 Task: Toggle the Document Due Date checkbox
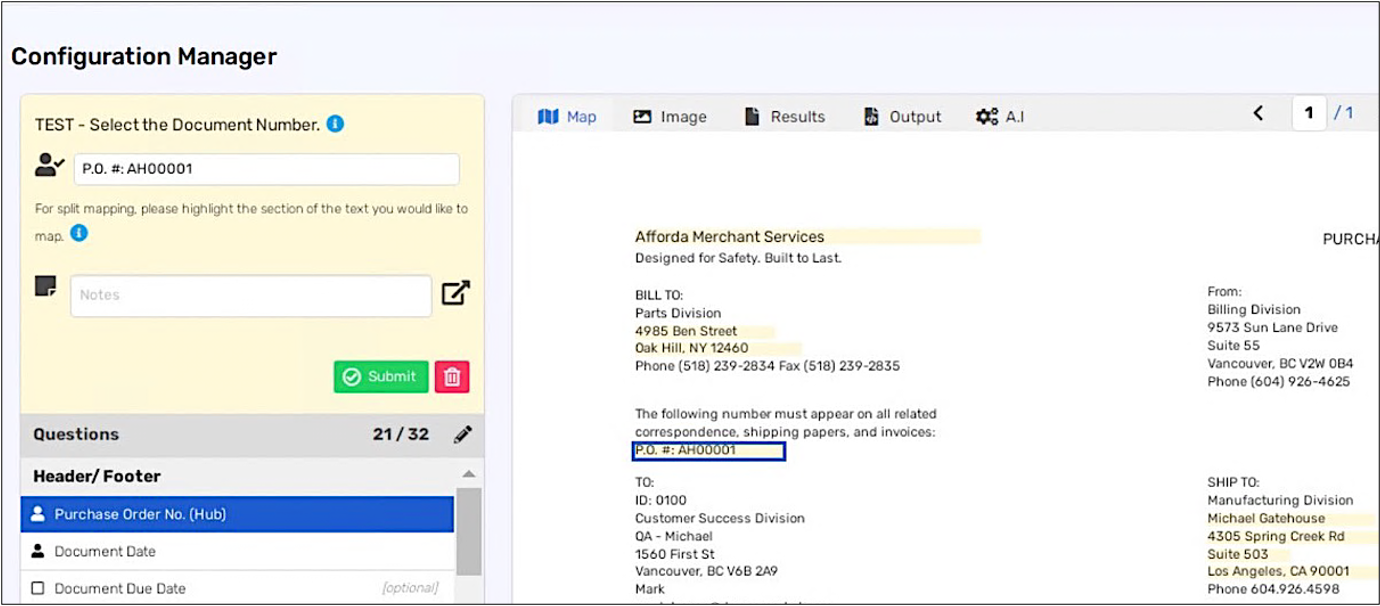tap(38, 588)
